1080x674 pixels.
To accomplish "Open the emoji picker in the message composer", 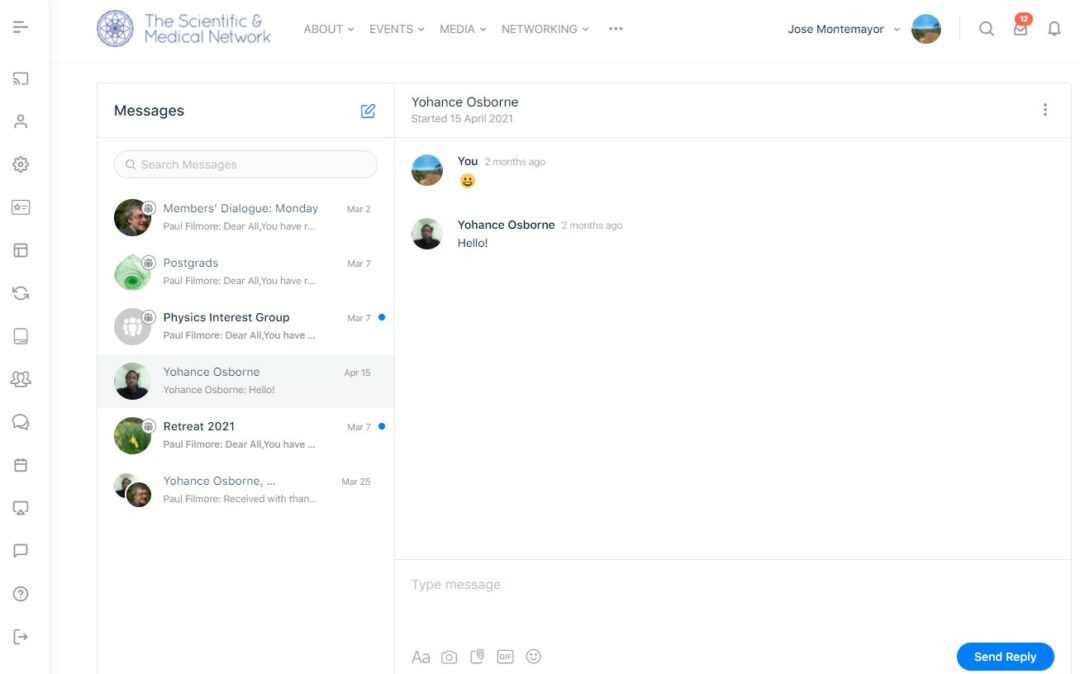I will 533,656.
